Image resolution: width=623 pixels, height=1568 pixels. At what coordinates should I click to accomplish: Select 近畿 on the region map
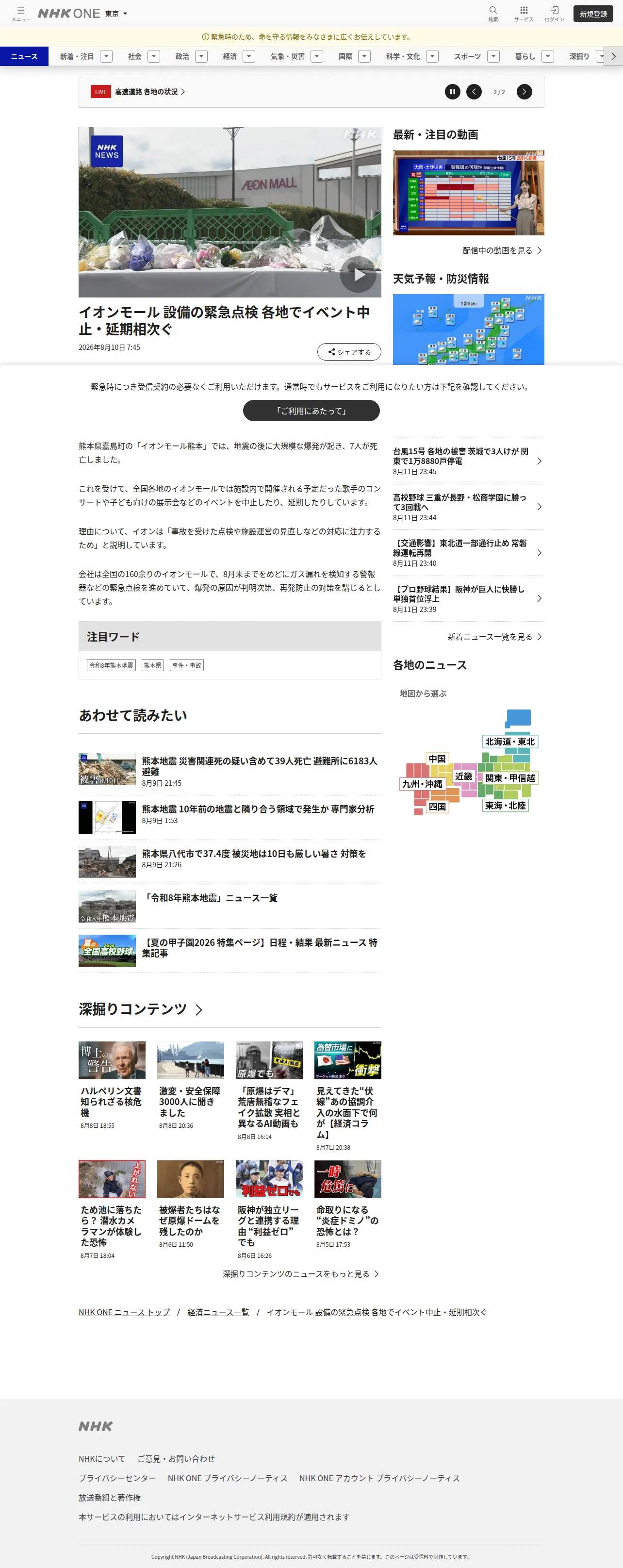point(463,776)
